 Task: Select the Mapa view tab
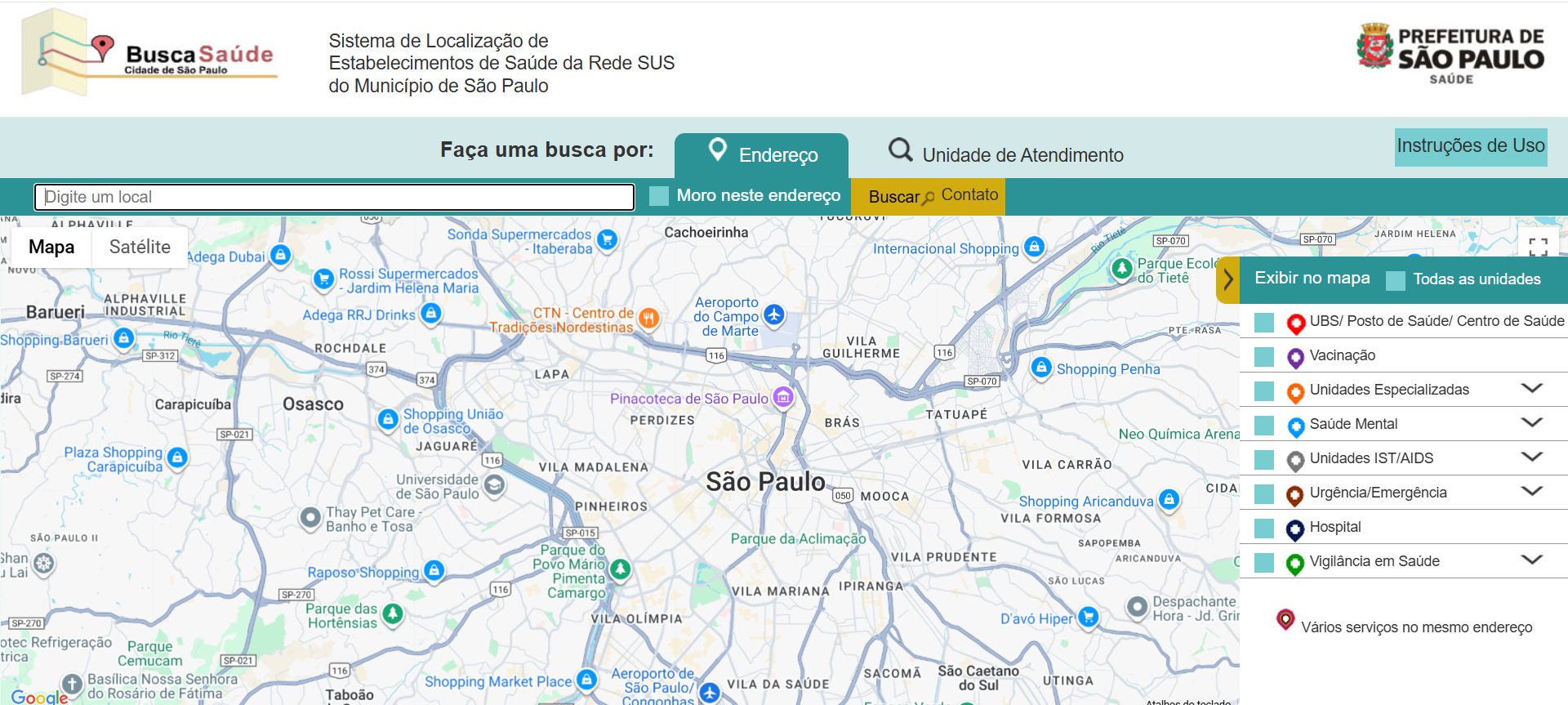pyautogui.click(x=51, y=247)
